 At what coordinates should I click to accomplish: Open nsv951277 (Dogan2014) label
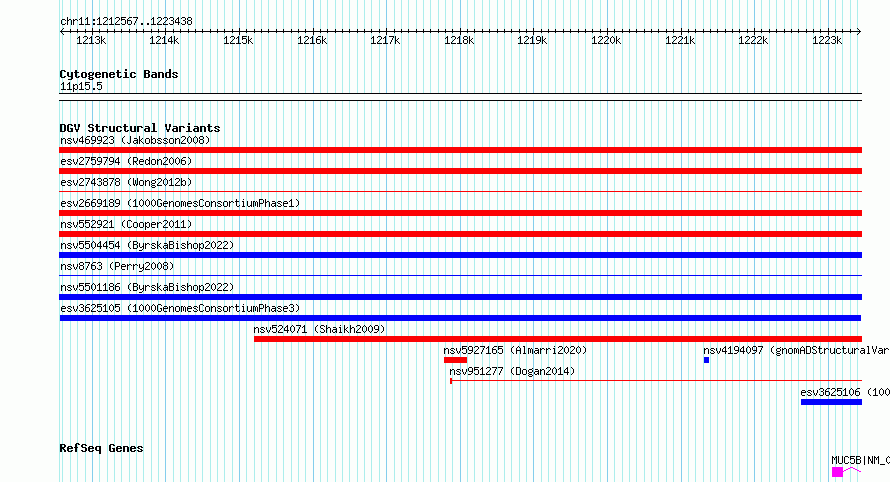[x=512, y=371]
